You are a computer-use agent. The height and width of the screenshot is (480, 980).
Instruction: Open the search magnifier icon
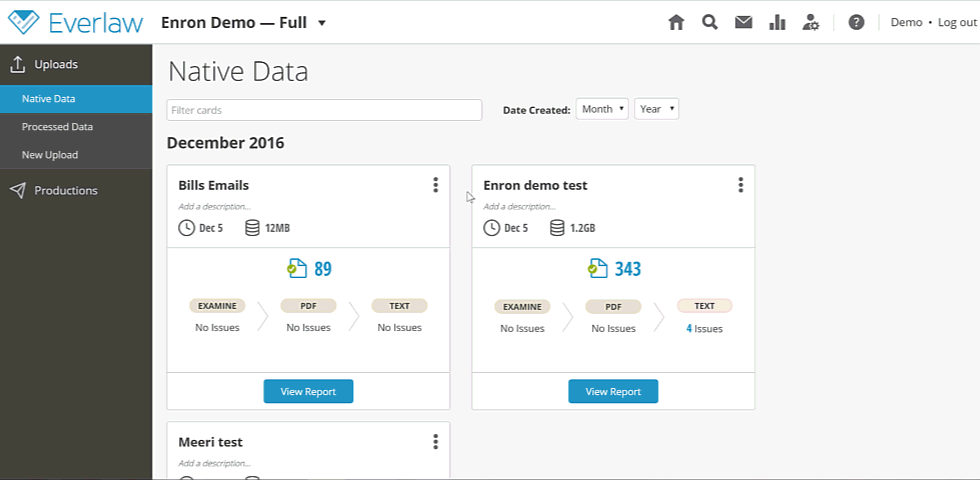(709, 22)
